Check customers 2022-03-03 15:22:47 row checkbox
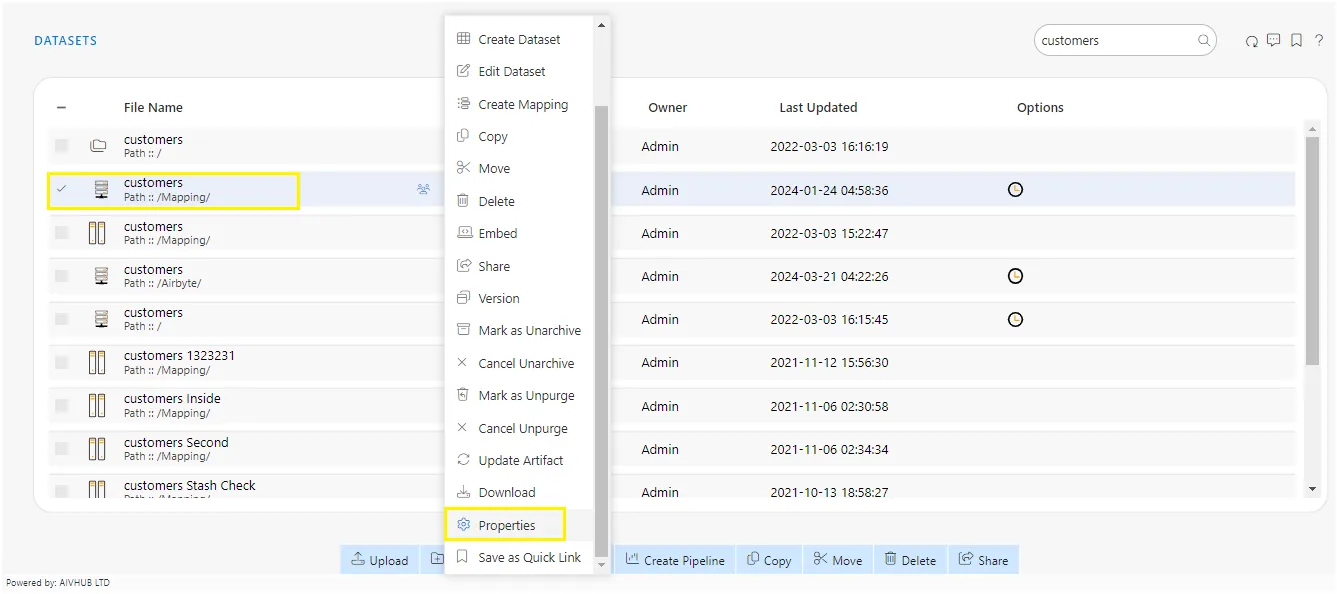 coord(61,233)
